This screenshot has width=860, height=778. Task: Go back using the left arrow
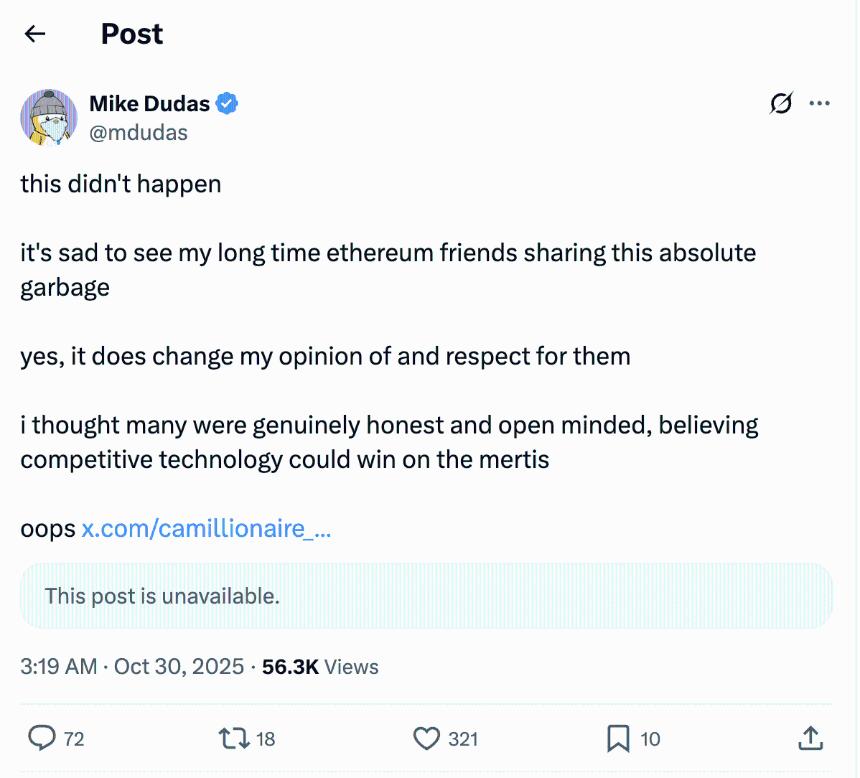click(x=35, y=34)
